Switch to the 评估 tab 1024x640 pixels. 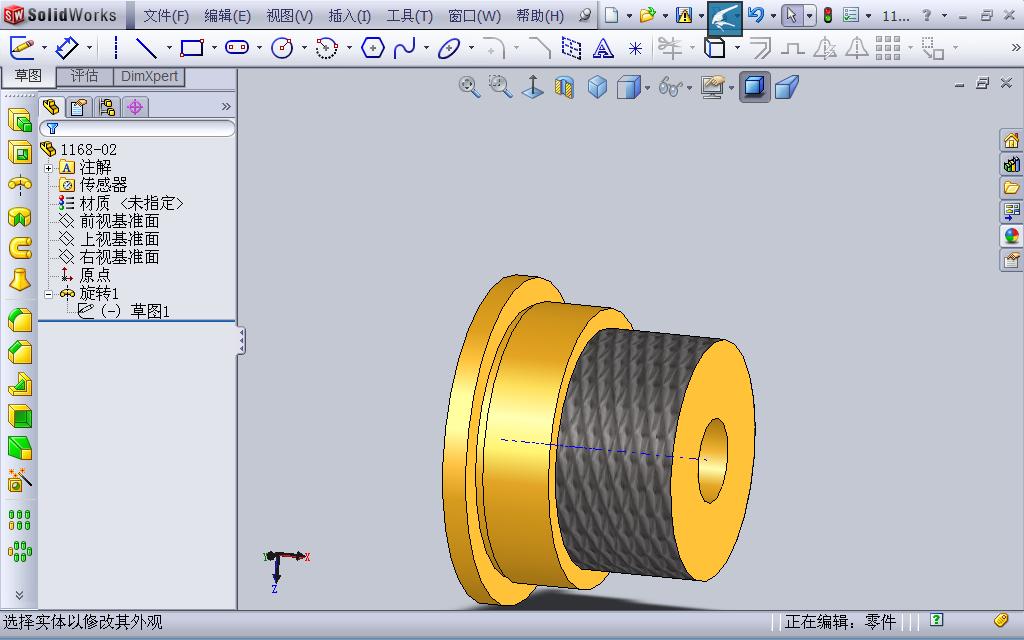84,76
